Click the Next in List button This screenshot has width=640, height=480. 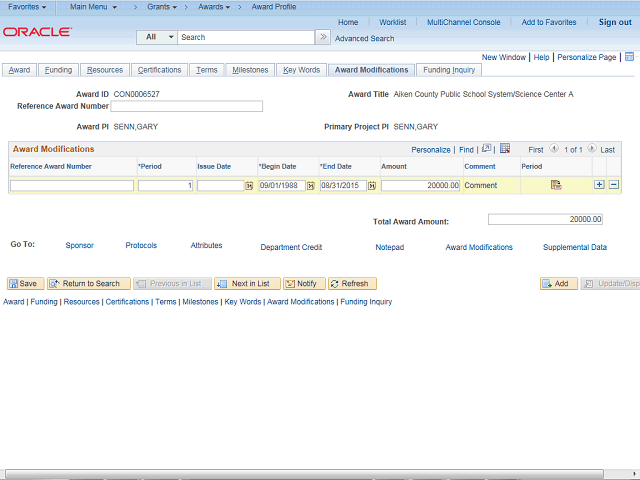[247, 283]
